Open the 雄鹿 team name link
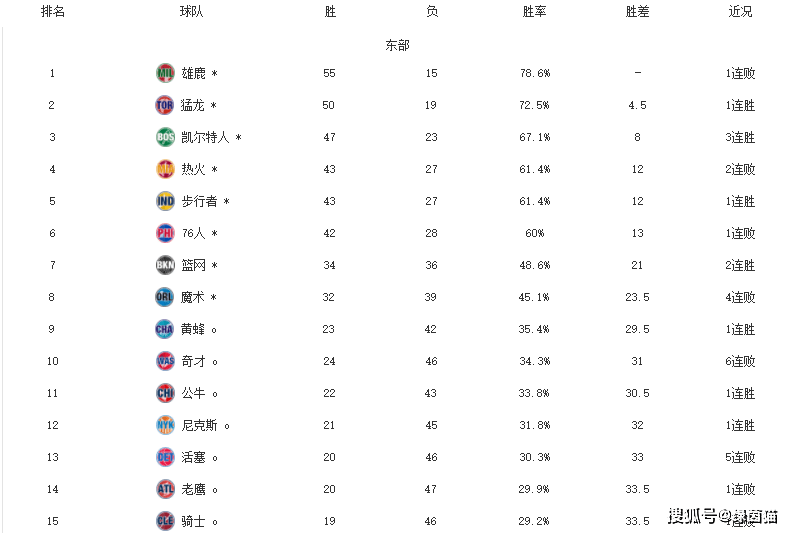This screenshot has width=792, height=533. [x=193, y=73]
